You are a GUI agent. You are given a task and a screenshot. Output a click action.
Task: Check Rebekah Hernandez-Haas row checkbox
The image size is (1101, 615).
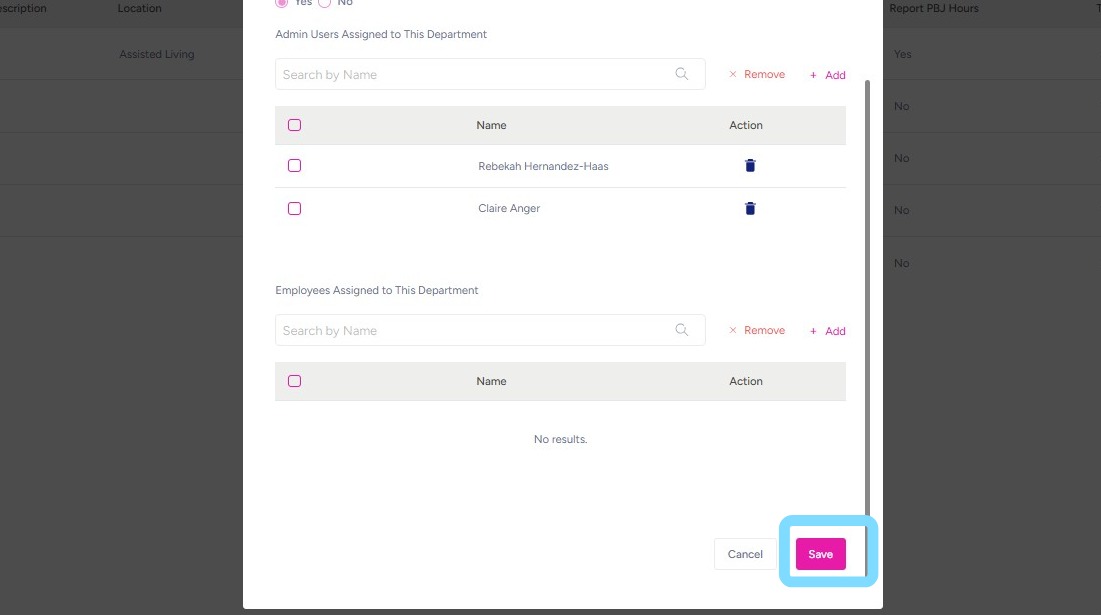click(x=294, y=166)
